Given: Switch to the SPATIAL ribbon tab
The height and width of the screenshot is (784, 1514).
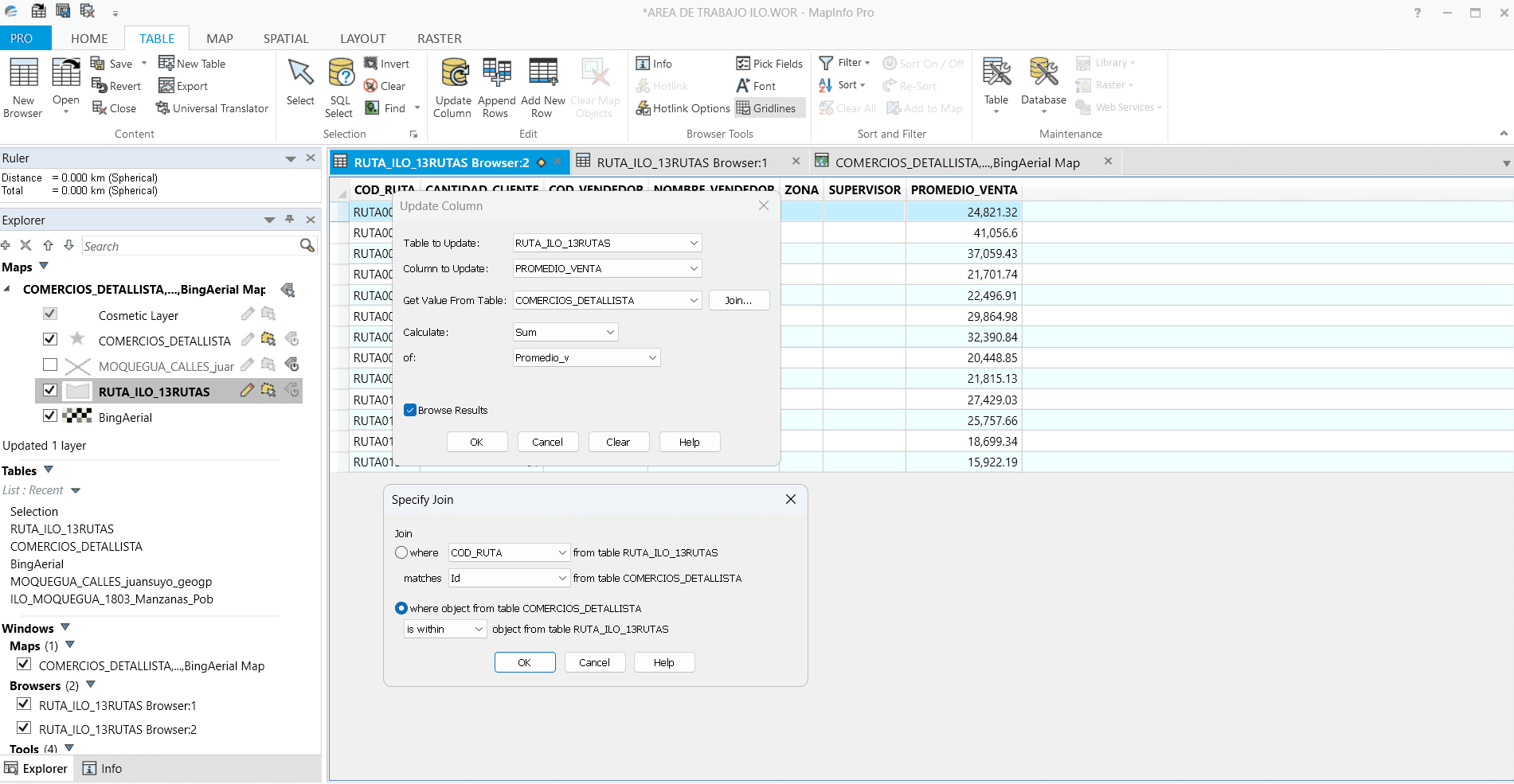Looking at the screenshot, I should (x=286, y=38).
